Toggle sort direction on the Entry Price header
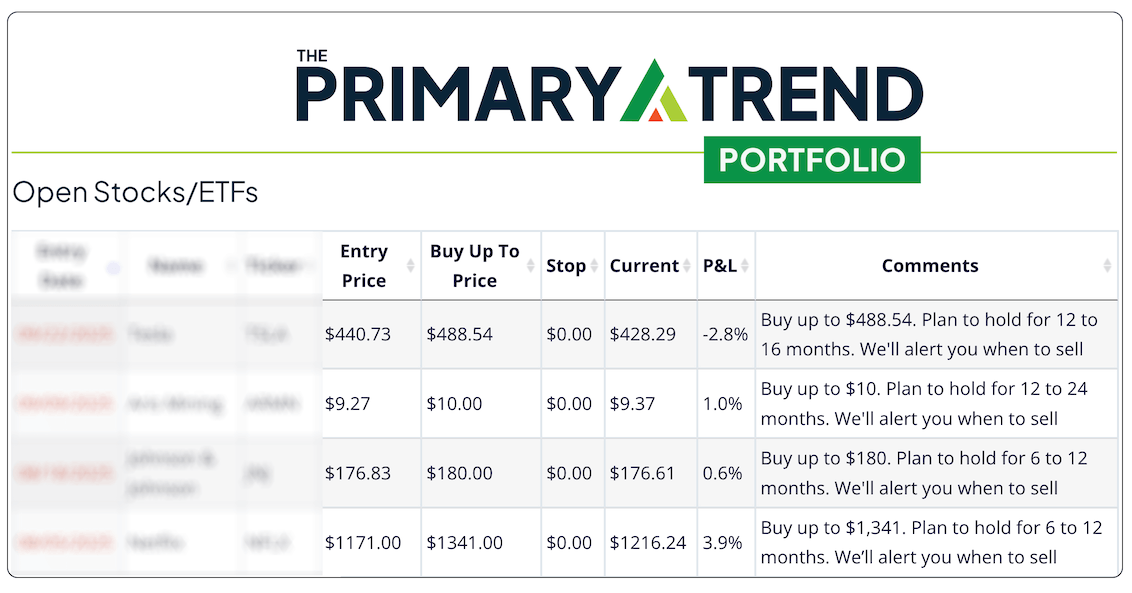The width and height of the screenshot is (1132, 593). click(409, 266)
